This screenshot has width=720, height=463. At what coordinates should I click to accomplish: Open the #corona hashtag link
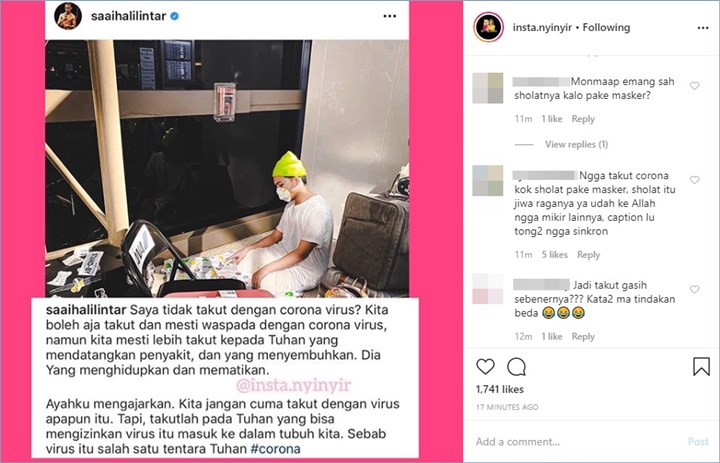click(276, 448)
